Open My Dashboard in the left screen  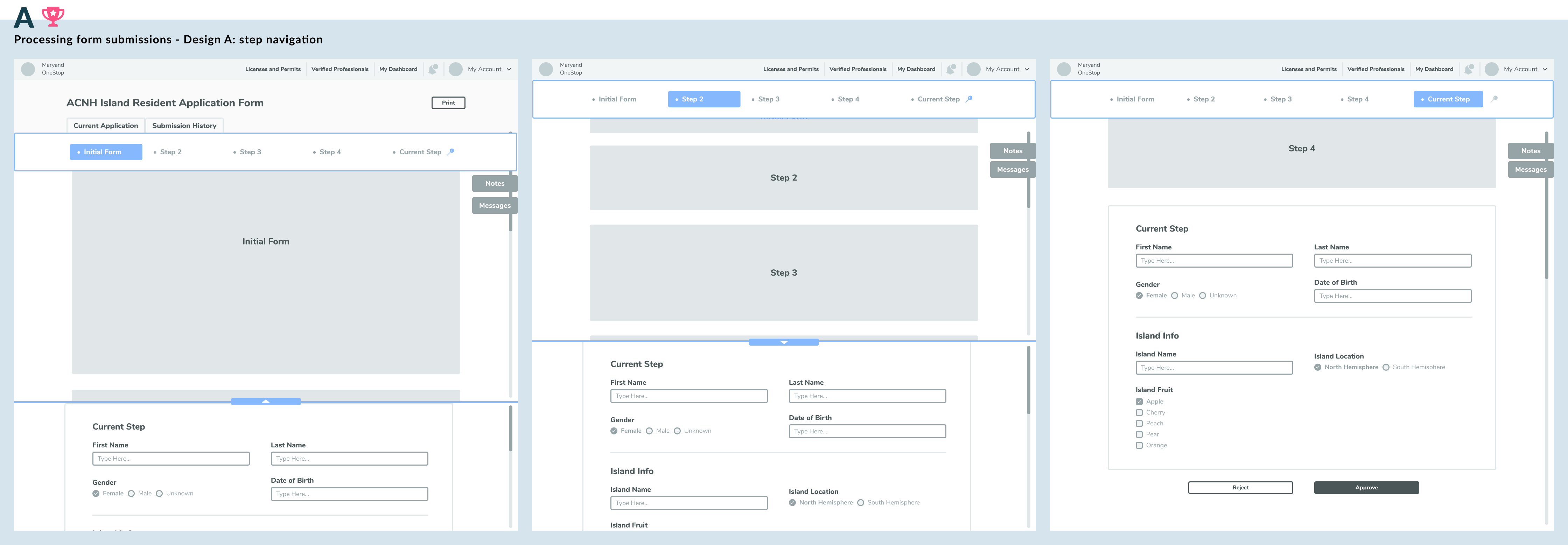tap(399, 69)
